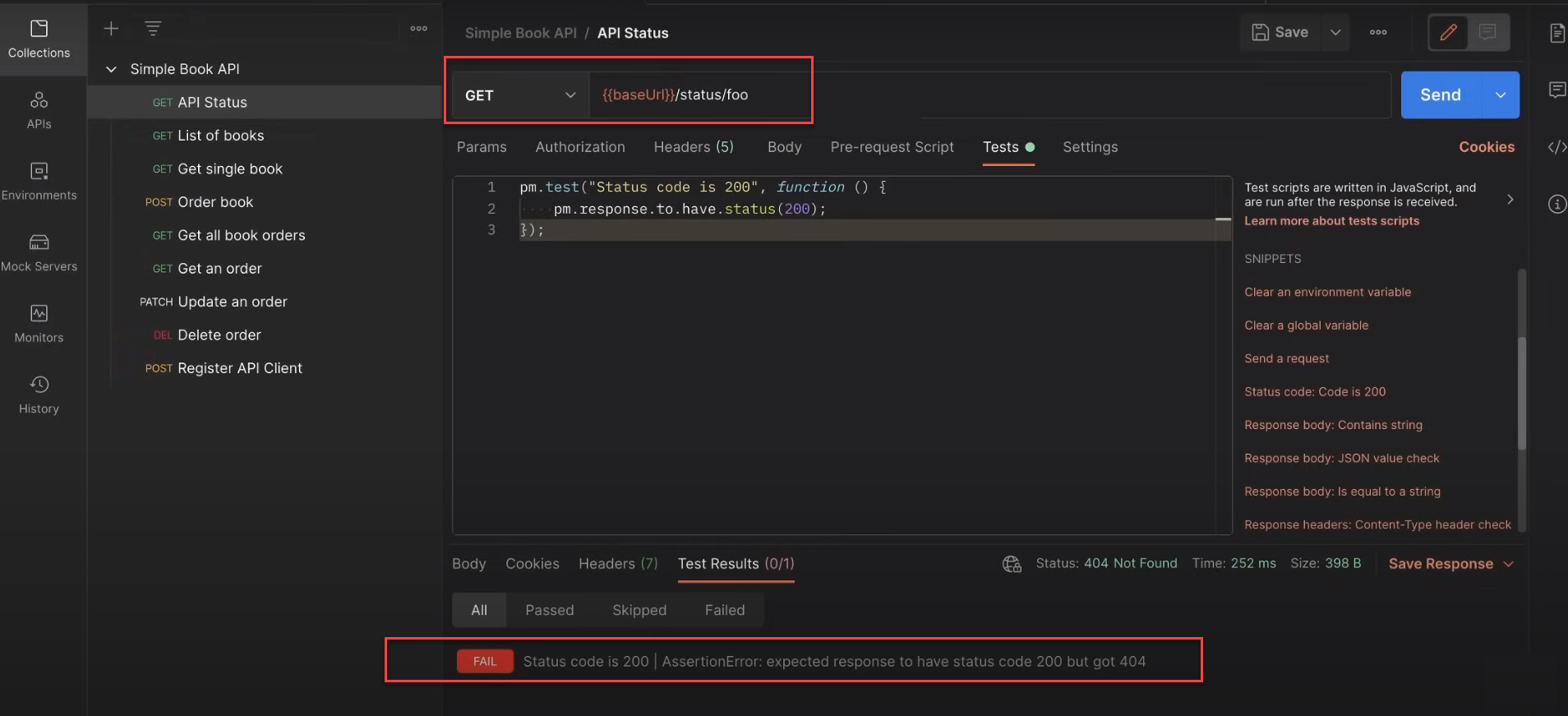1568x716 pixels.
Task: Filter test results by Failed
Action: pyautogui.click(x=724, y=610)
